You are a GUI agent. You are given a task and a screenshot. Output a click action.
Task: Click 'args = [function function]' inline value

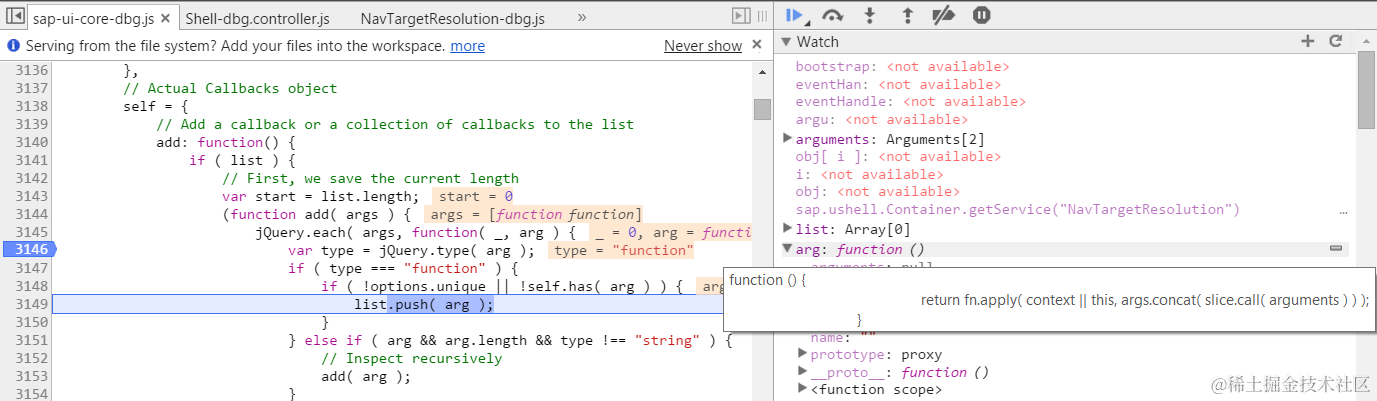pos(533,214)
